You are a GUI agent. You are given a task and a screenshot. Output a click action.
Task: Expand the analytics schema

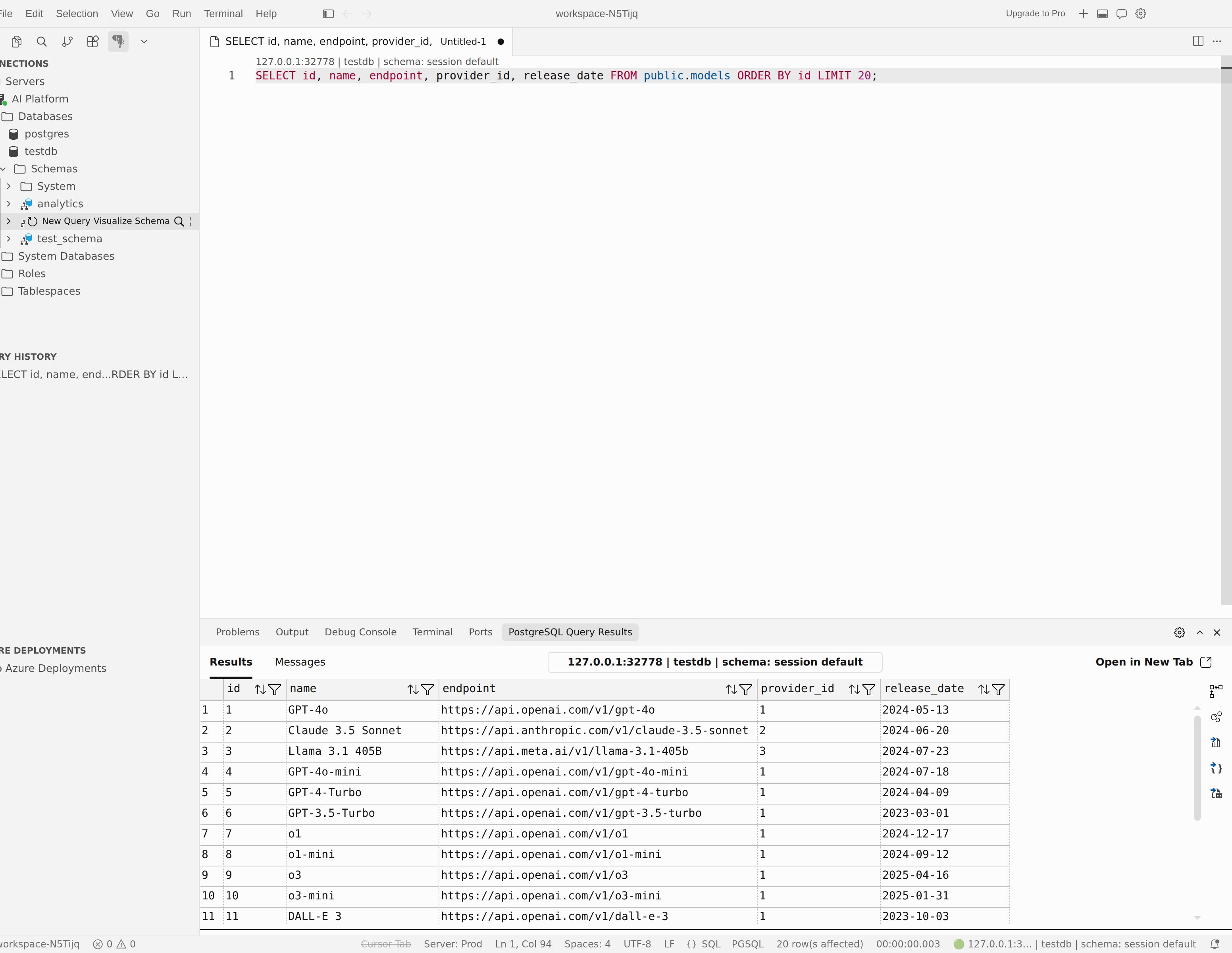pyautogui.click(x=9, y=204)
